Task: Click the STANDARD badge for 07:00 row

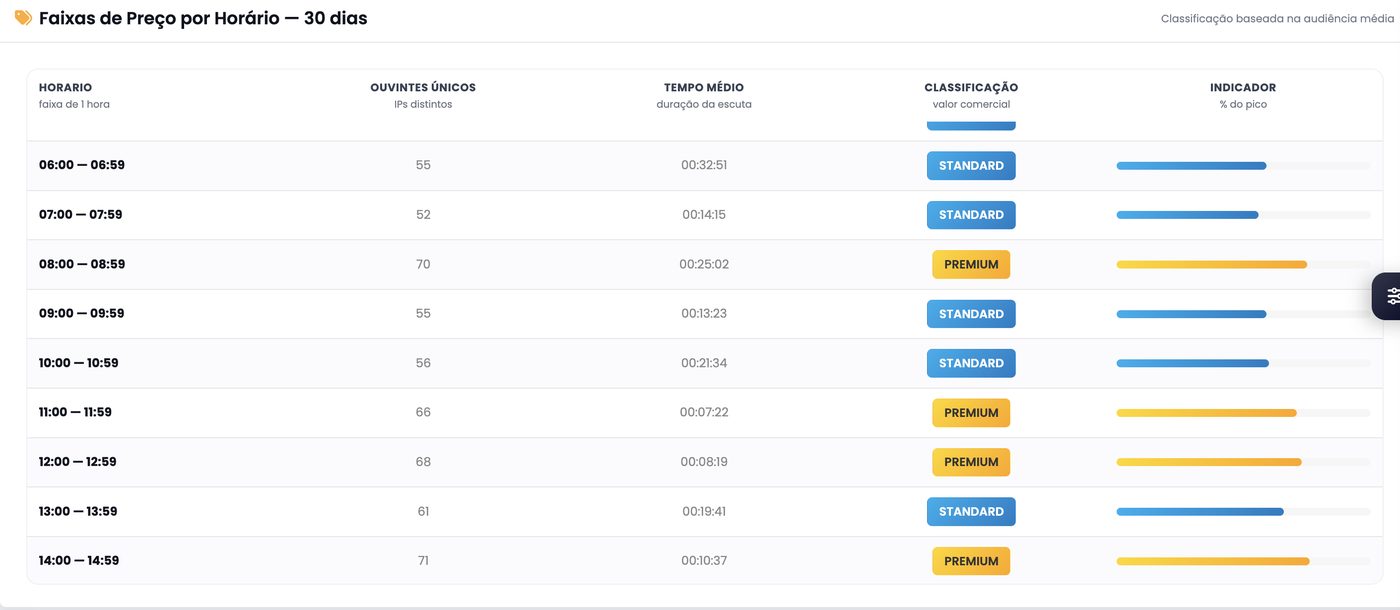Action: click(971, 215)
